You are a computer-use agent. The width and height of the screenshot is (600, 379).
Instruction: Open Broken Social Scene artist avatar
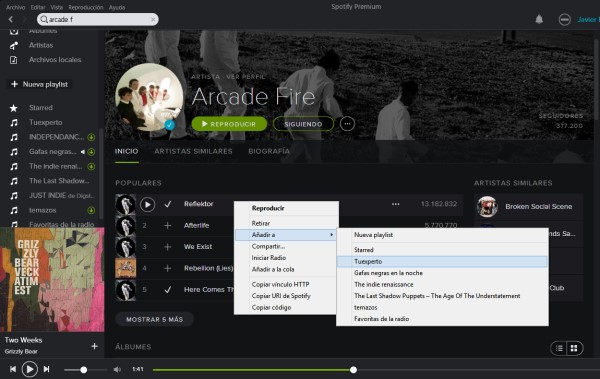coord(487,207)
